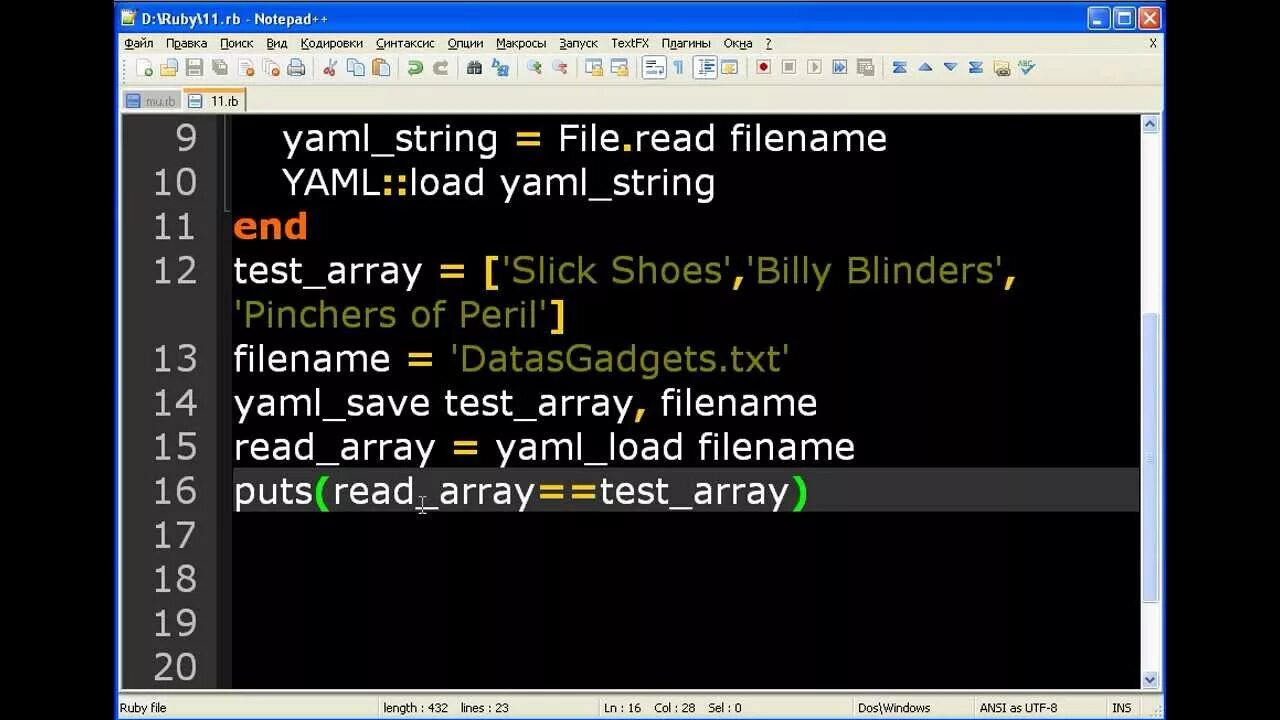Viewport: 1280px width, 720px height.
Task: Open the Replace dialog icon
Action: coord(500,68)
